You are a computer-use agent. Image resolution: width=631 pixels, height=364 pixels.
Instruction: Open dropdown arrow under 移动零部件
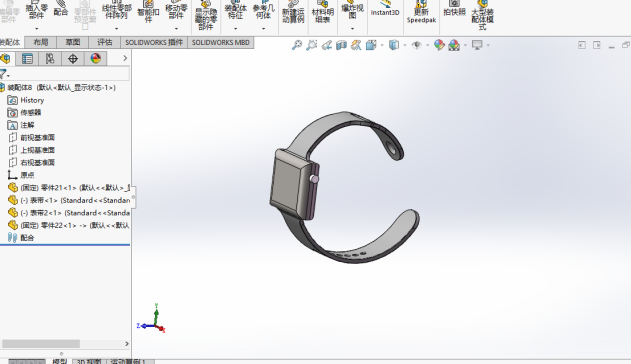click(x=176, y=29)
